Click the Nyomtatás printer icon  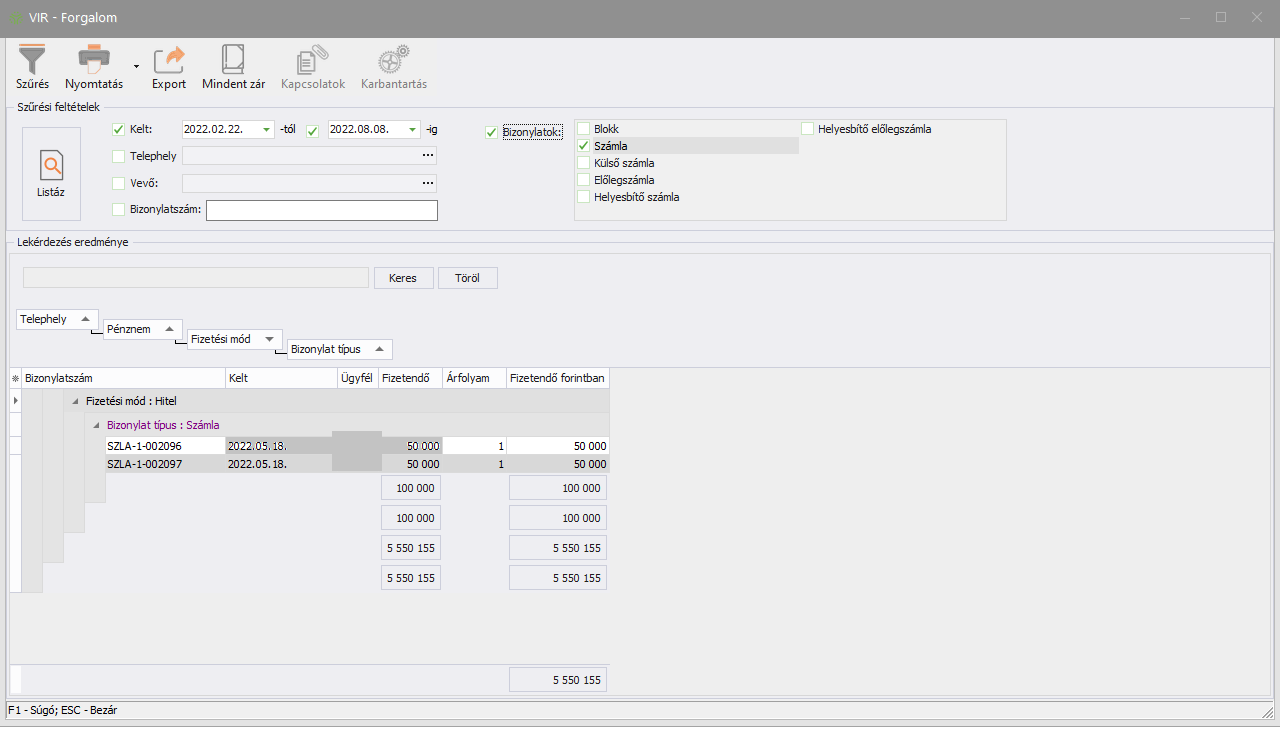(94, 60)
